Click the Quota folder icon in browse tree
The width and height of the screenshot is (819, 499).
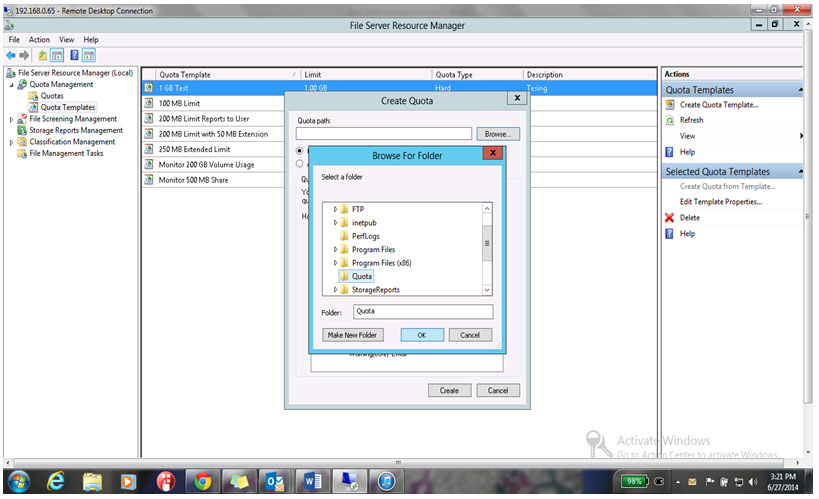(344, 276)
